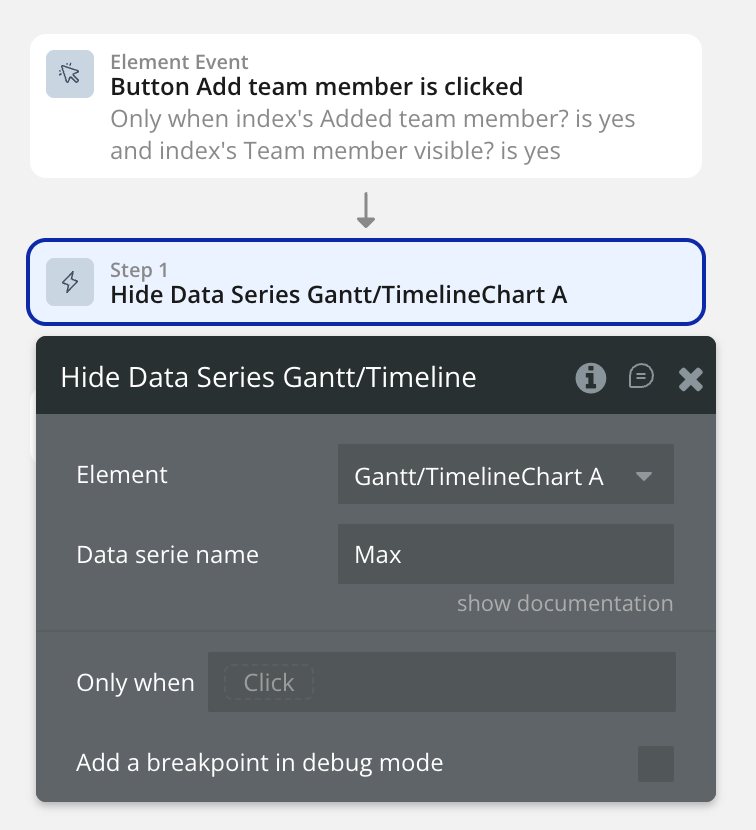This screenshot has height=830, width=756.
Task: Click the dashed Click placeholder for Only when
Action: tap(269, 683)
